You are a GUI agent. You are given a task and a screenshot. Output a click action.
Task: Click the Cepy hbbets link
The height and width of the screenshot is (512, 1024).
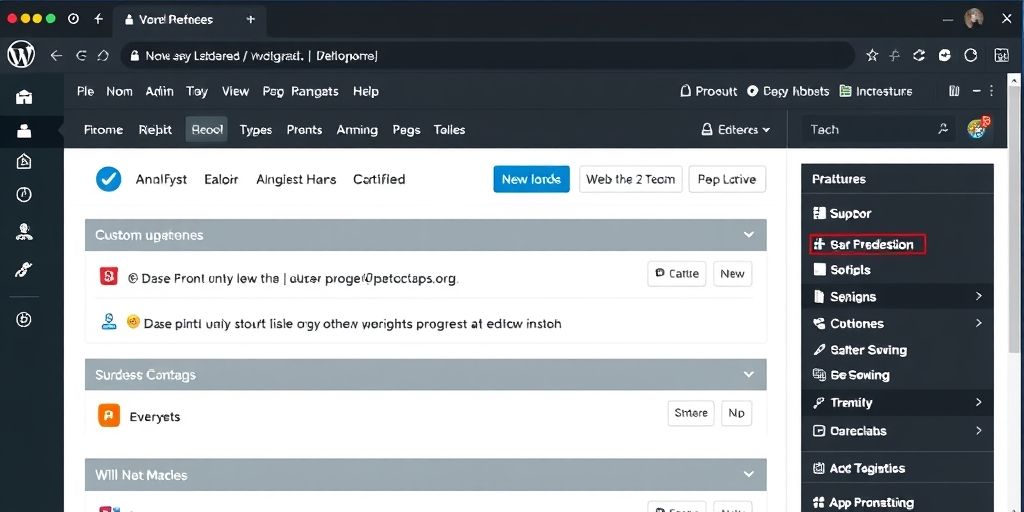[788, 91]
